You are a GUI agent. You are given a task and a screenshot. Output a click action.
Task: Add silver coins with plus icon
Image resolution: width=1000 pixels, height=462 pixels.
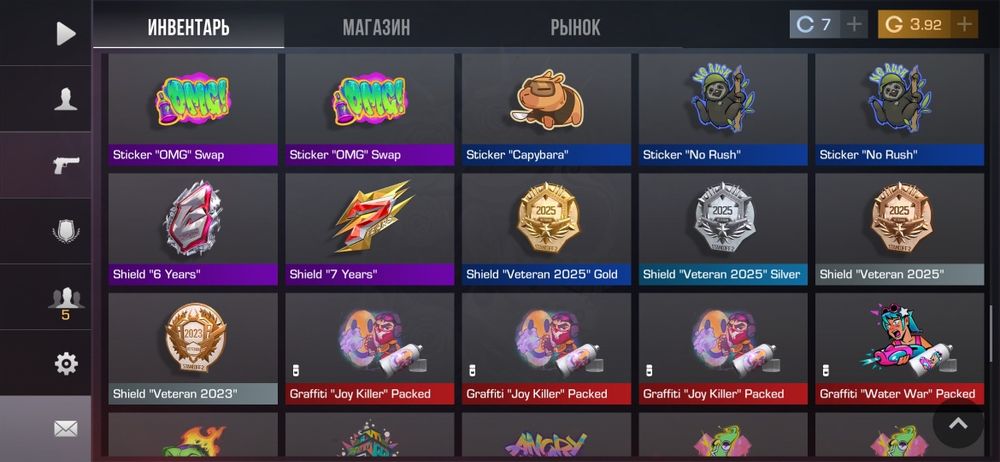(853, 25)
